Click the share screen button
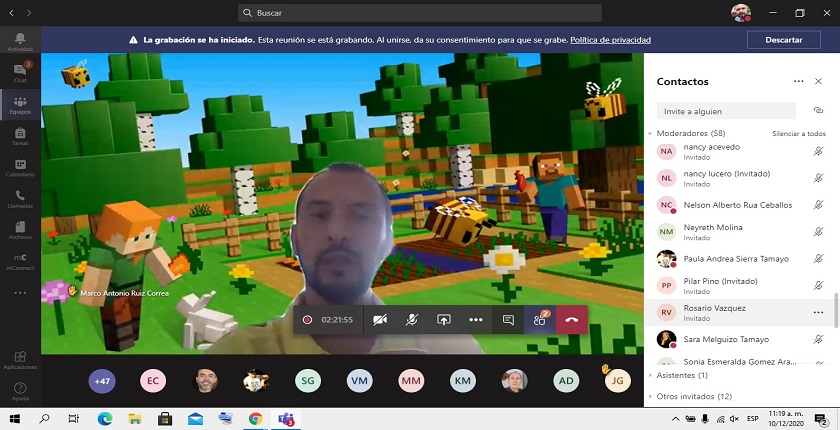 click(x=444, y=320)
